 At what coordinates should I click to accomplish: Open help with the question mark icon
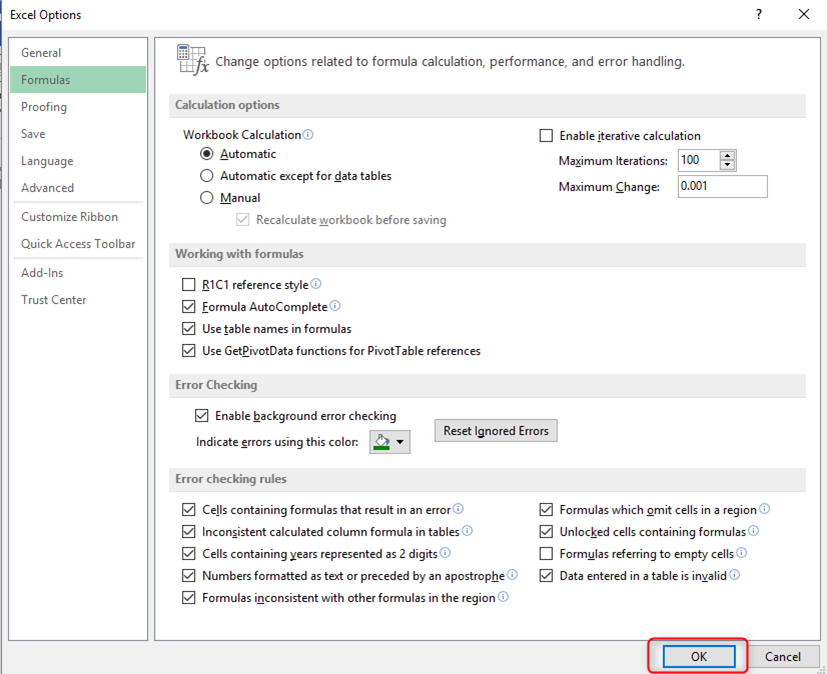(x=758, y=14)
